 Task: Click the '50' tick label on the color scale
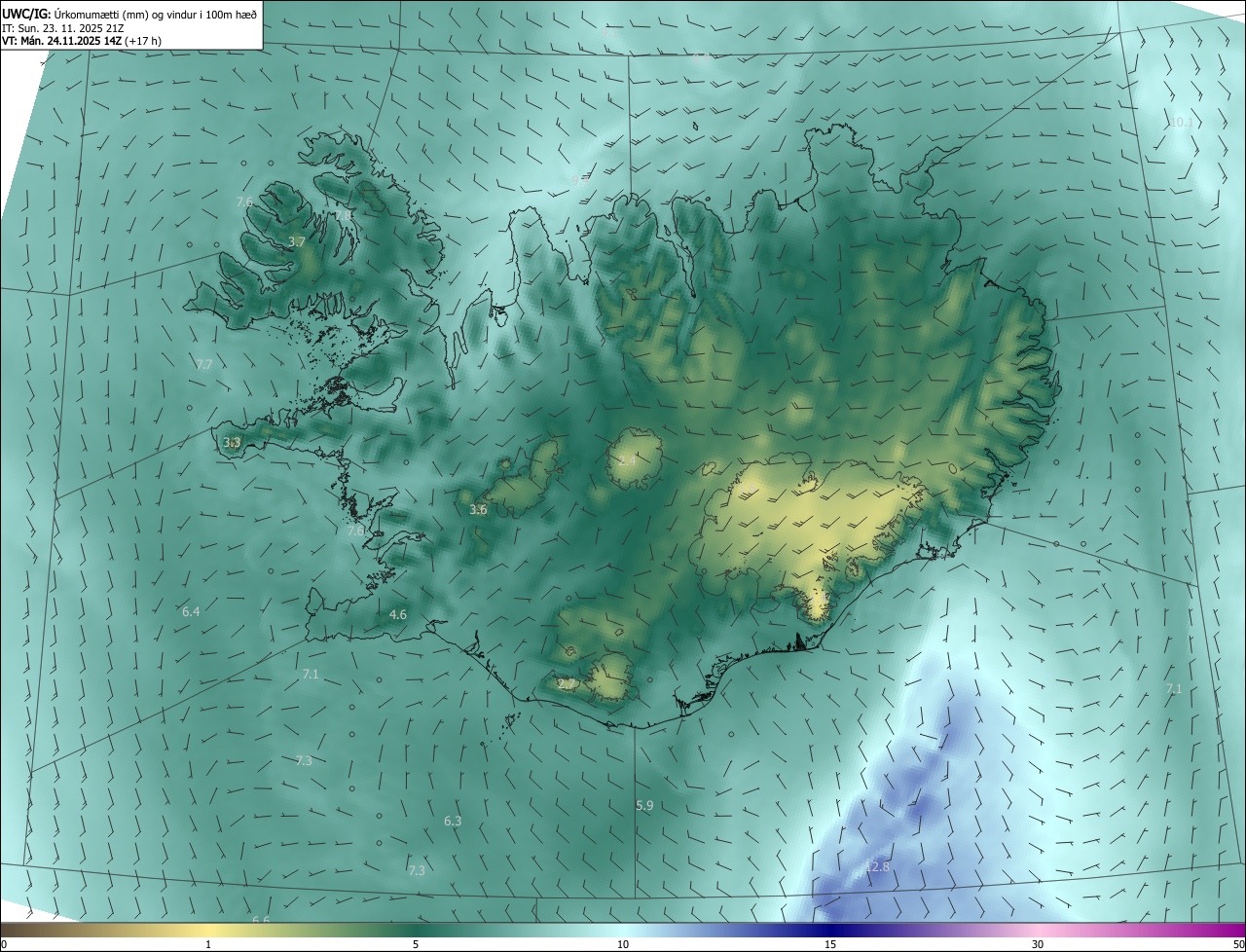pyautogui.click(x=1238, y=944)
